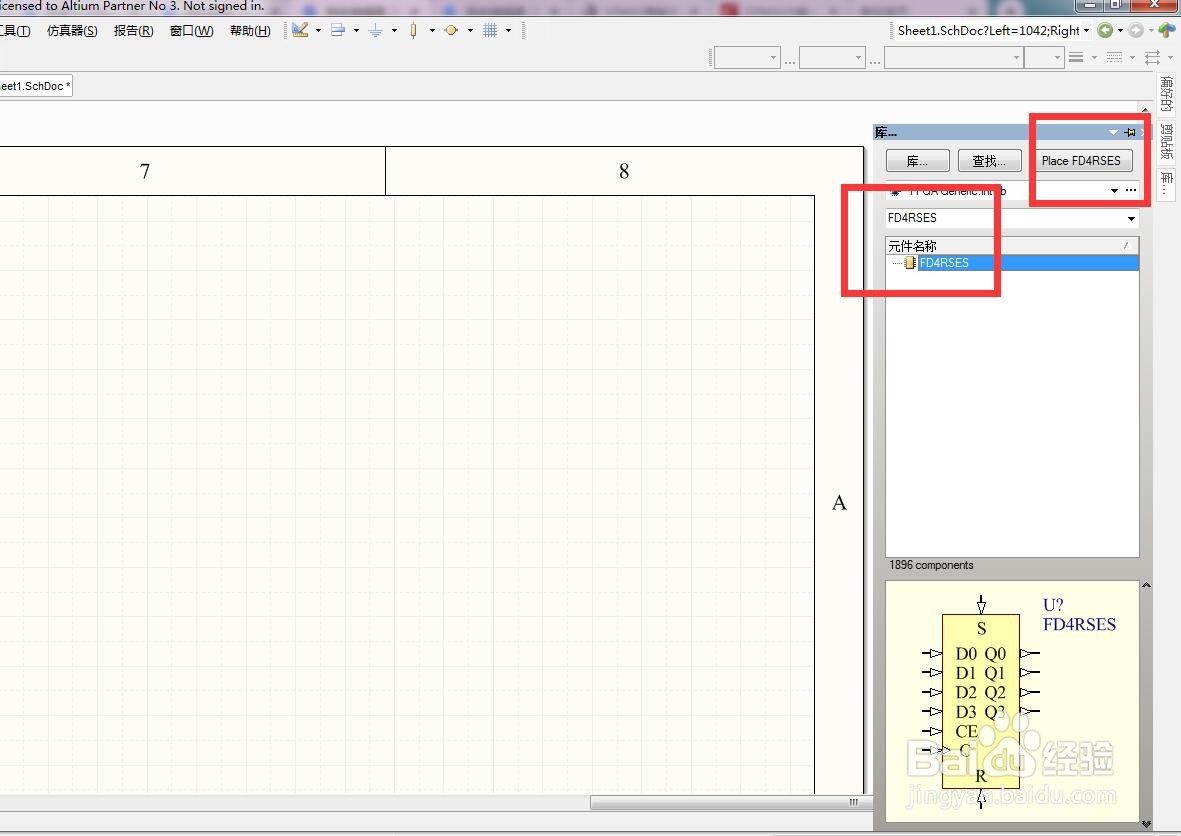The image size is (1181, 836).
Task: Expand simulation sources dropdown arrow
Action: (x=470, y=31)
